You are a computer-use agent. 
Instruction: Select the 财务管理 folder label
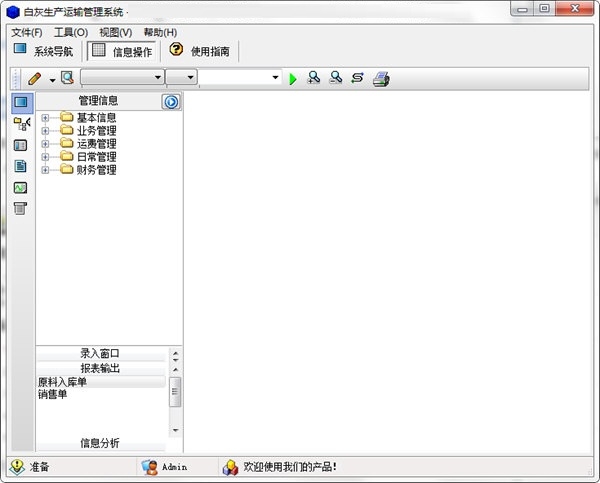[96, 170]
